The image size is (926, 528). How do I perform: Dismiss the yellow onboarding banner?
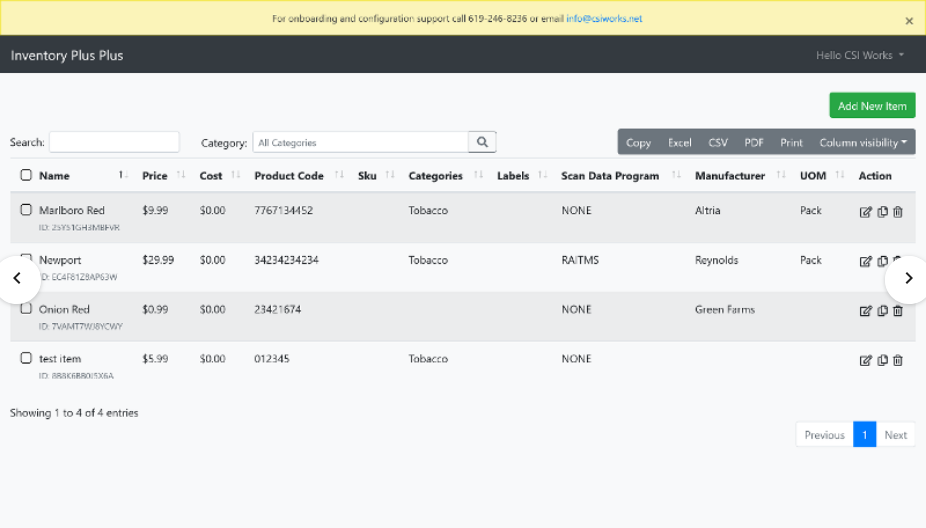click(909, 21)
